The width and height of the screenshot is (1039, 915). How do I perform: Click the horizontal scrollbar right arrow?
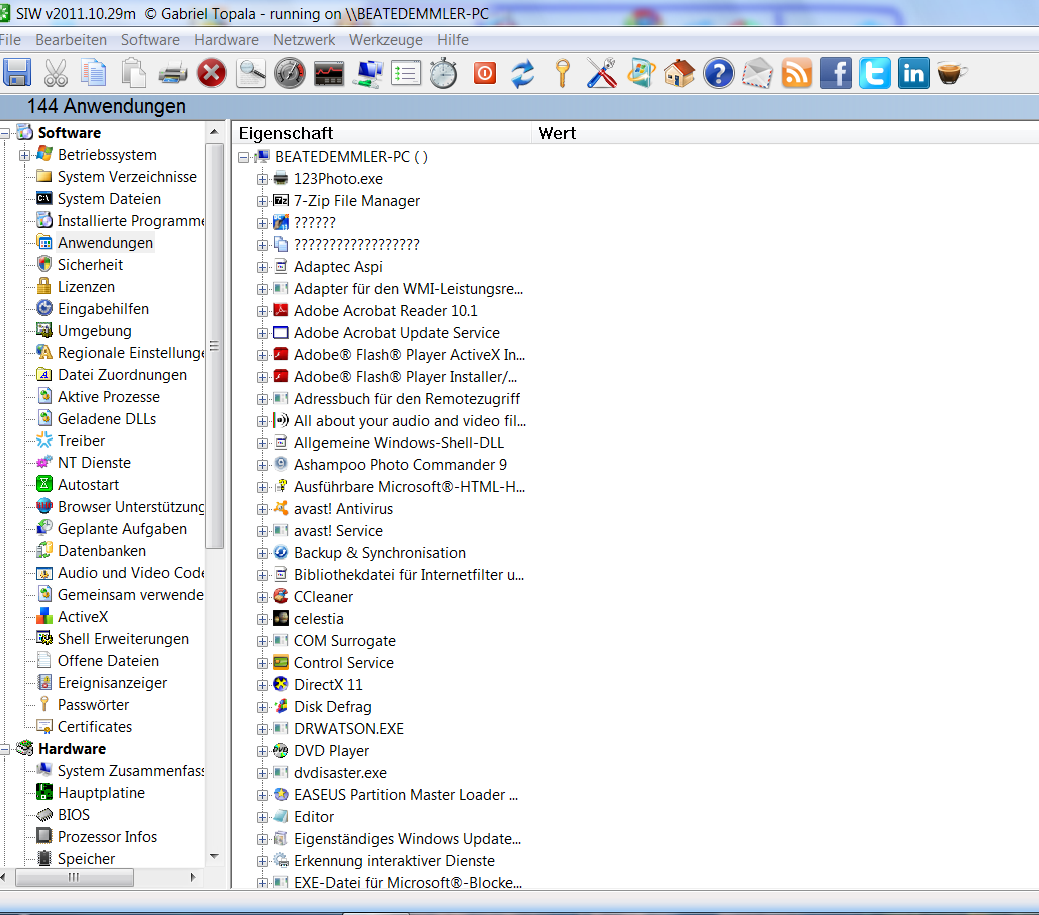[193, 877]
